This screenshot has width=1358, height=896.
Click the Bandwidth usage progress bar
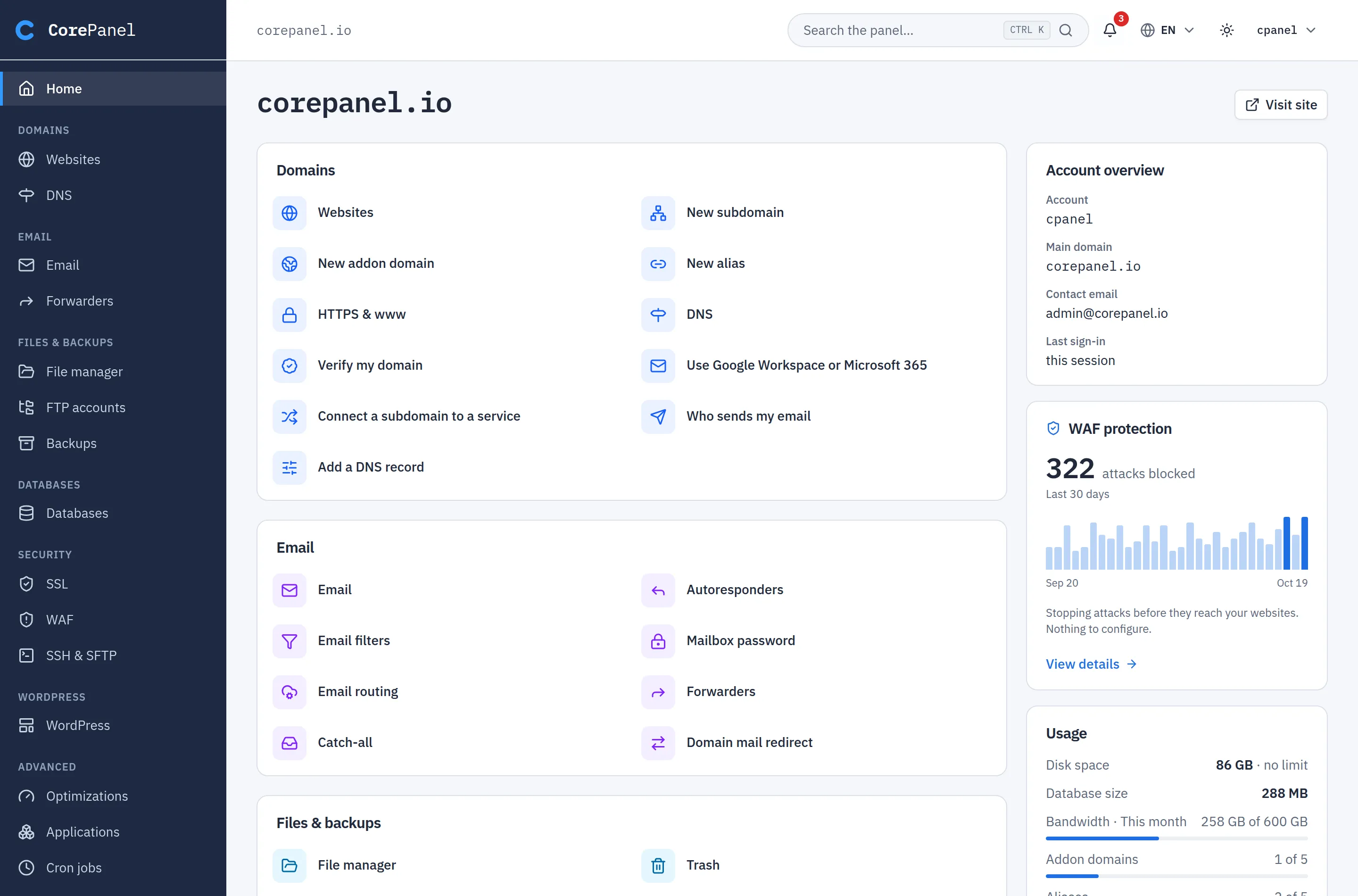pos(1176,838)
